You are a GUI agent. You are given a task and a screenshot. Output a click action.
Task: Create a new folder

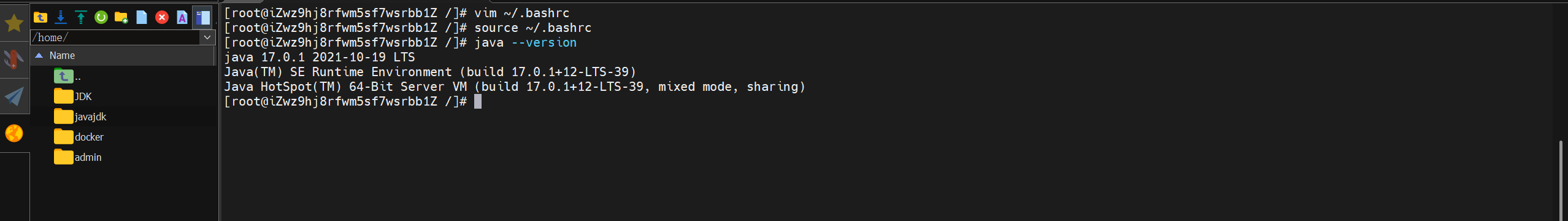click(121, 17)
